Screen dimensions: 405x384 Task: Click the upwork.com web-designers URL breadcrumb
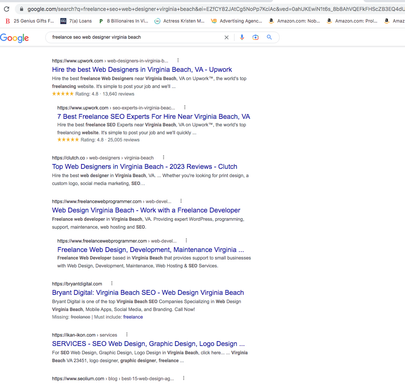(x=110, y=61)
